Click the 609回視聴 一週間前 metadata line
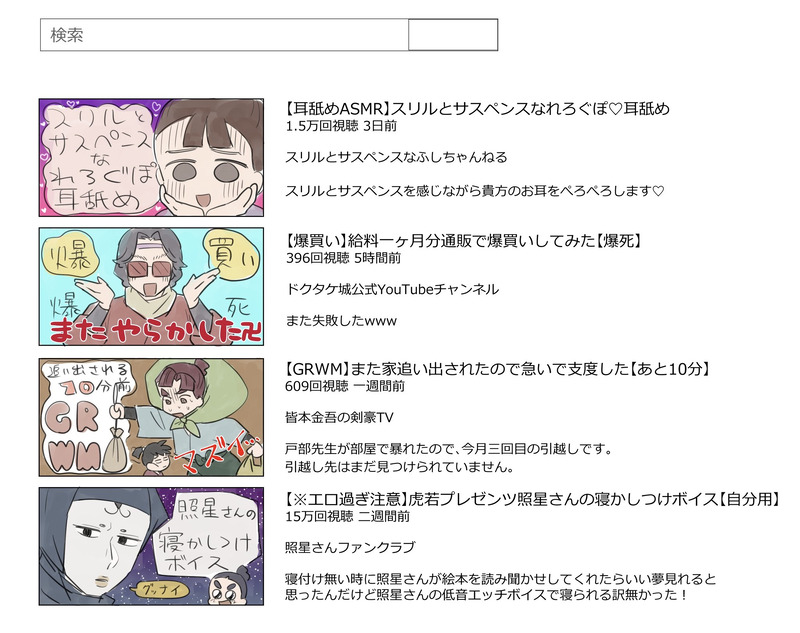Screen dimensions: 800x633 345,386
